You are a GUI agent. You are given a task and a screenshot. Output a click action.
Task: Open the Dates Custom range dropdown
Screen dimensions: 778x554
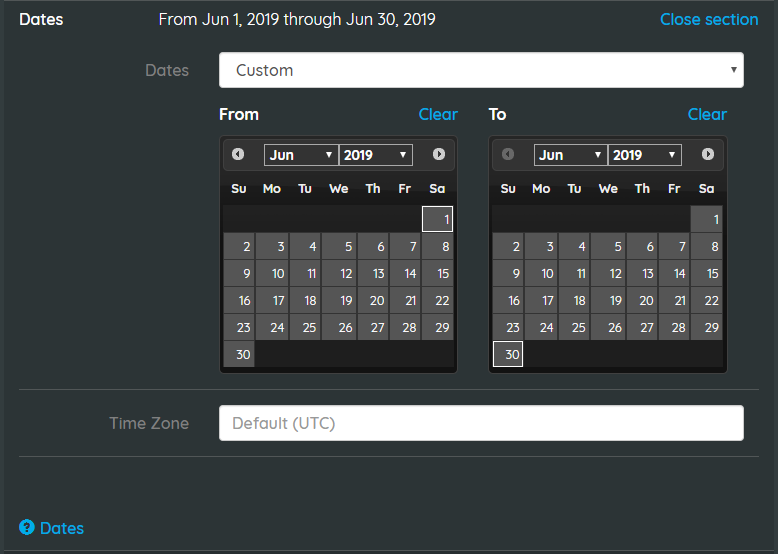481,70
